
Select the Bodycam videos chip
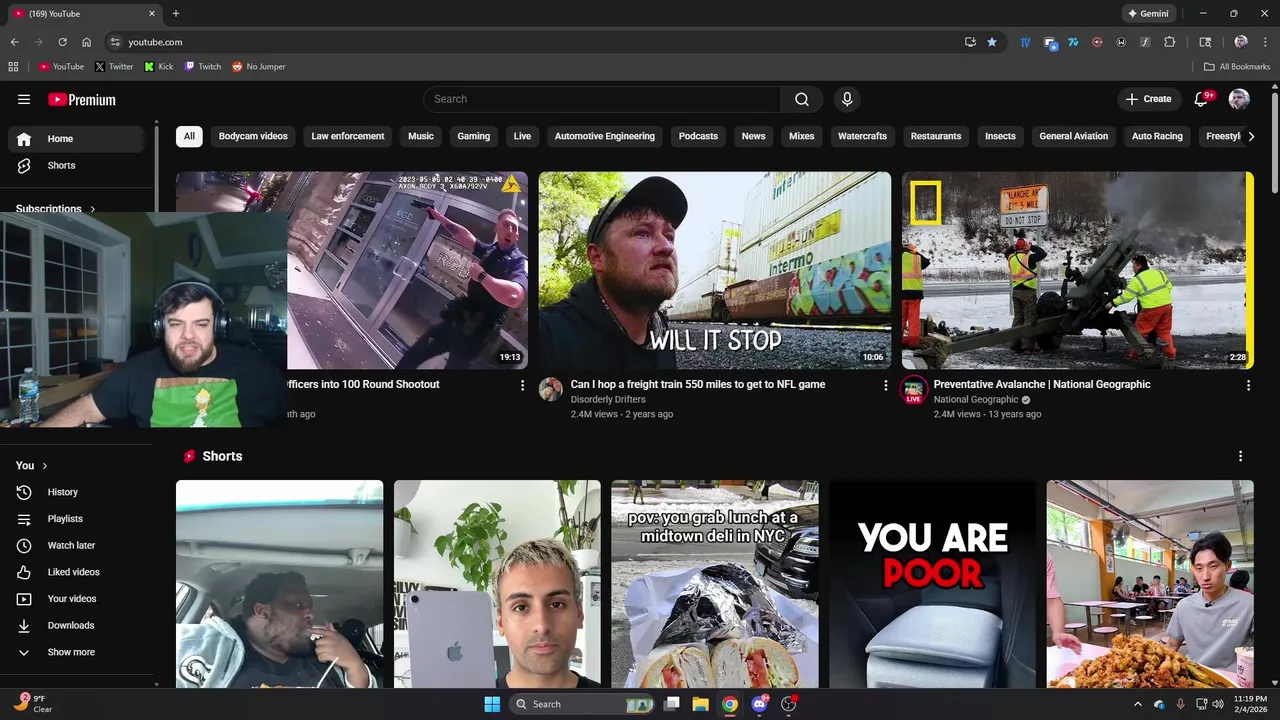click(253, 136)
